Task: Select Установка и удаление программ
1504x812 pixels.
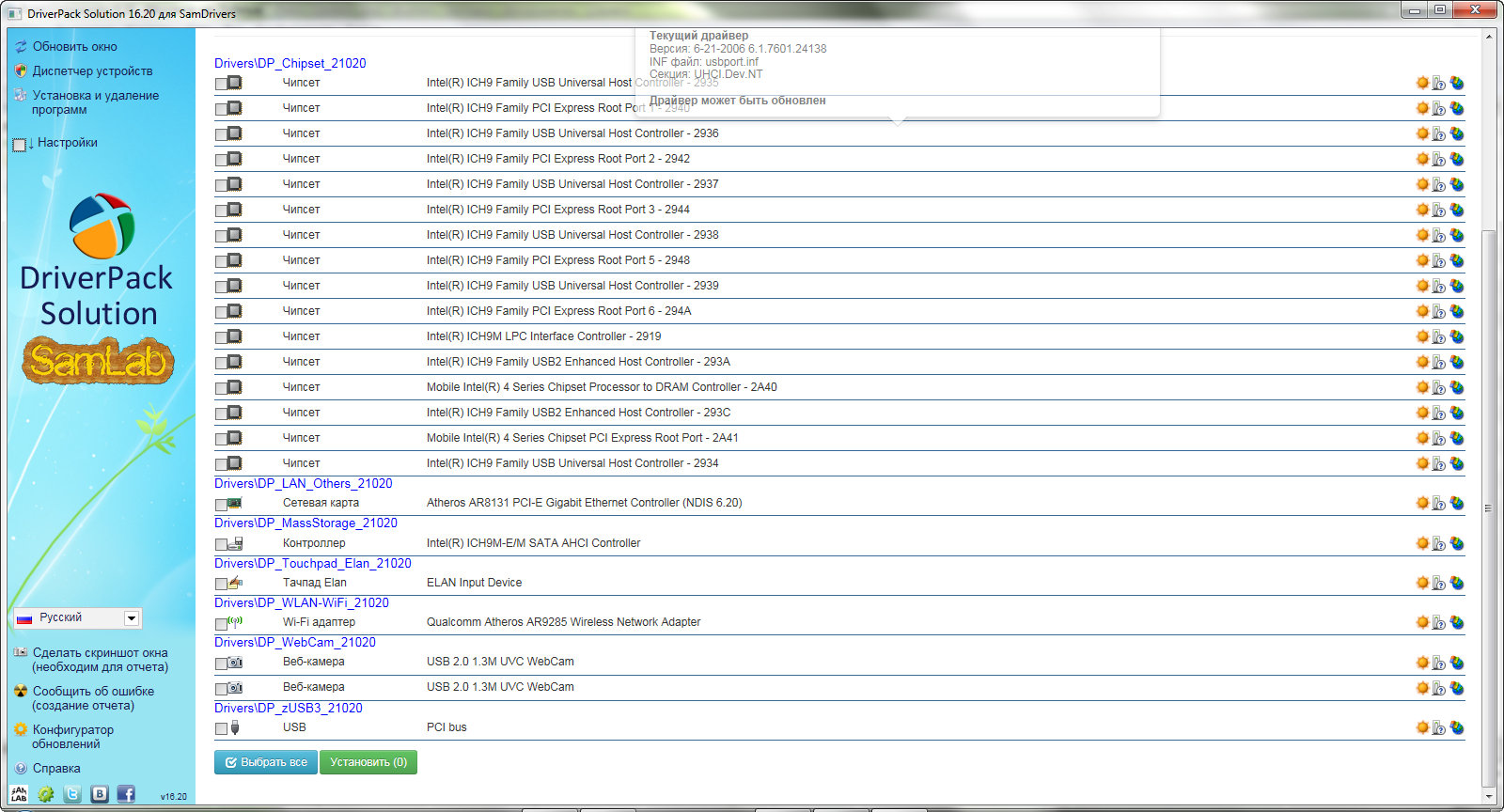Action: pyautogui.click(x=95, y=101)
